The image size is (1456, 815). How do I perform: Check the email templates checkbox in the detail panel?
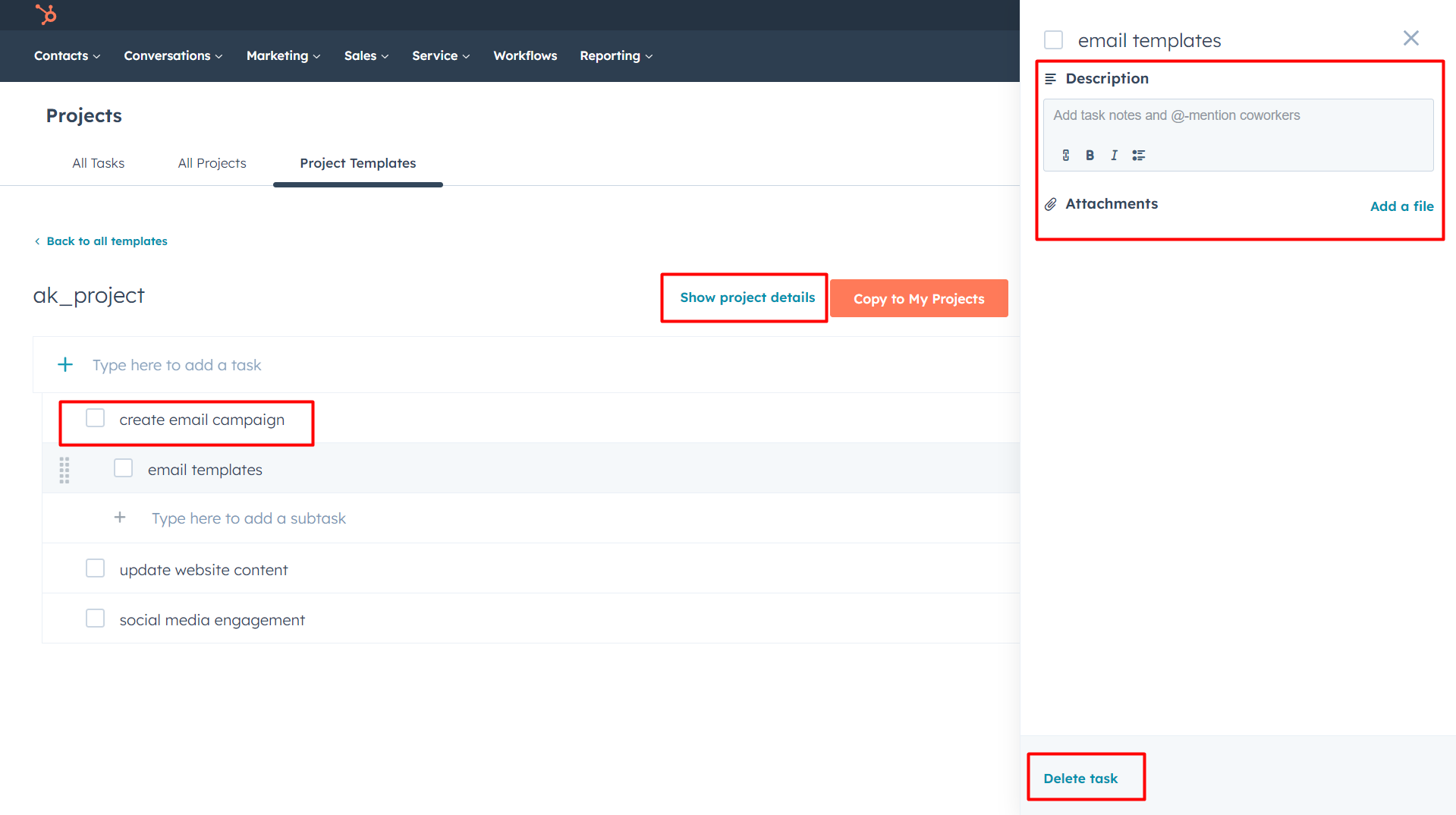click(x=1053, y=39)
